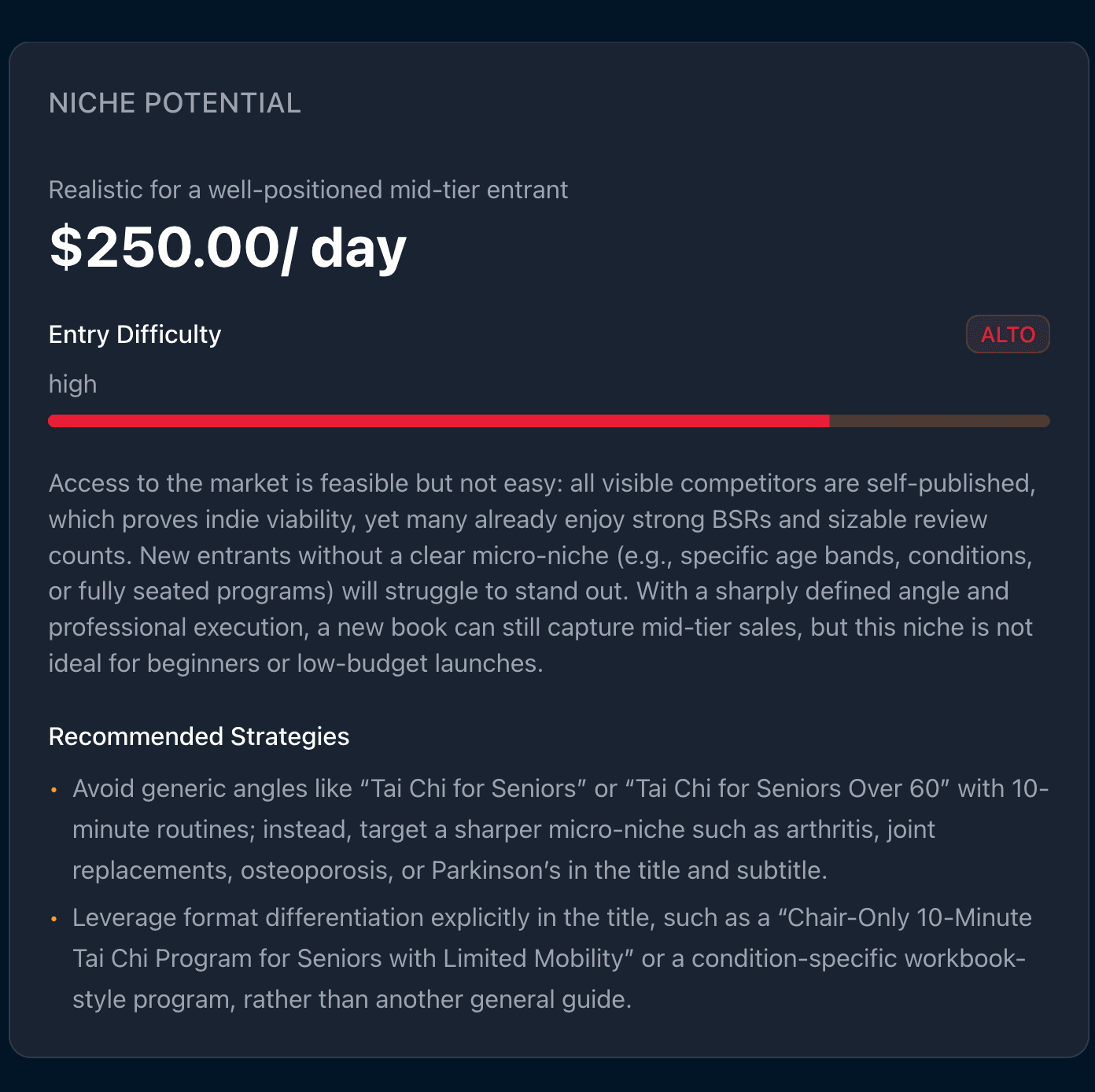
Task: Click the "Realistic for a well-positioned mid-tier entrant" subtitle
Action: pyautogui.click(x=308, y=190)
